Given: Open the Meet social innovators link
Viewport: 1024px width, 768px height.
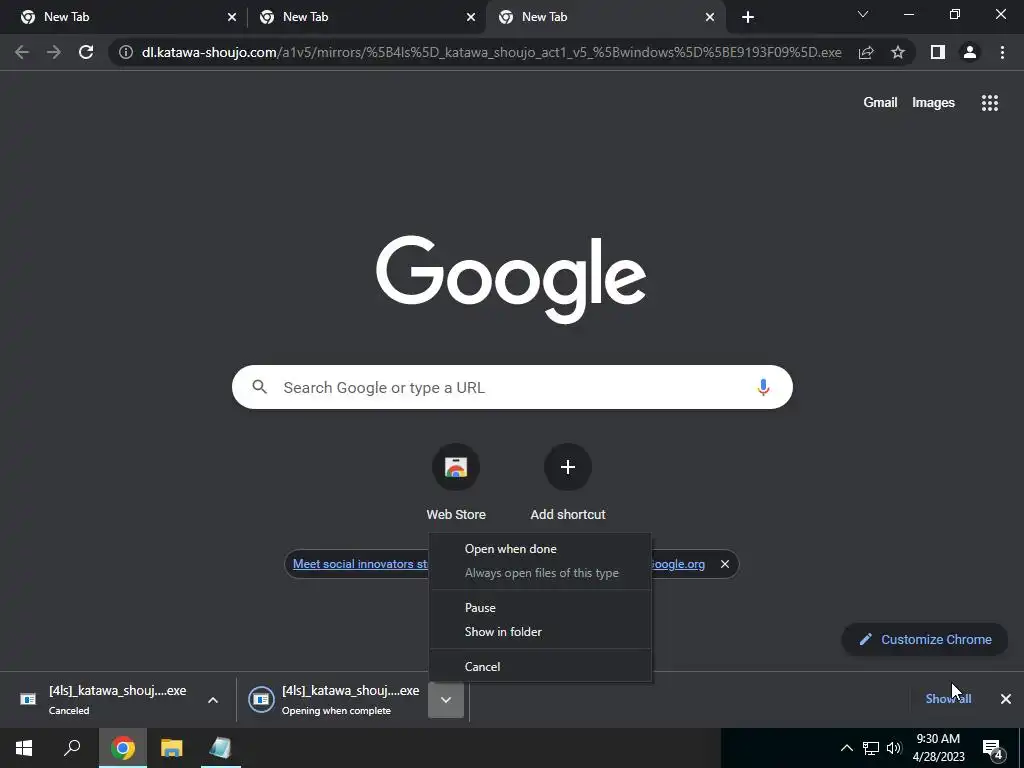Looking at the screenshot, I should coord(360,564).
